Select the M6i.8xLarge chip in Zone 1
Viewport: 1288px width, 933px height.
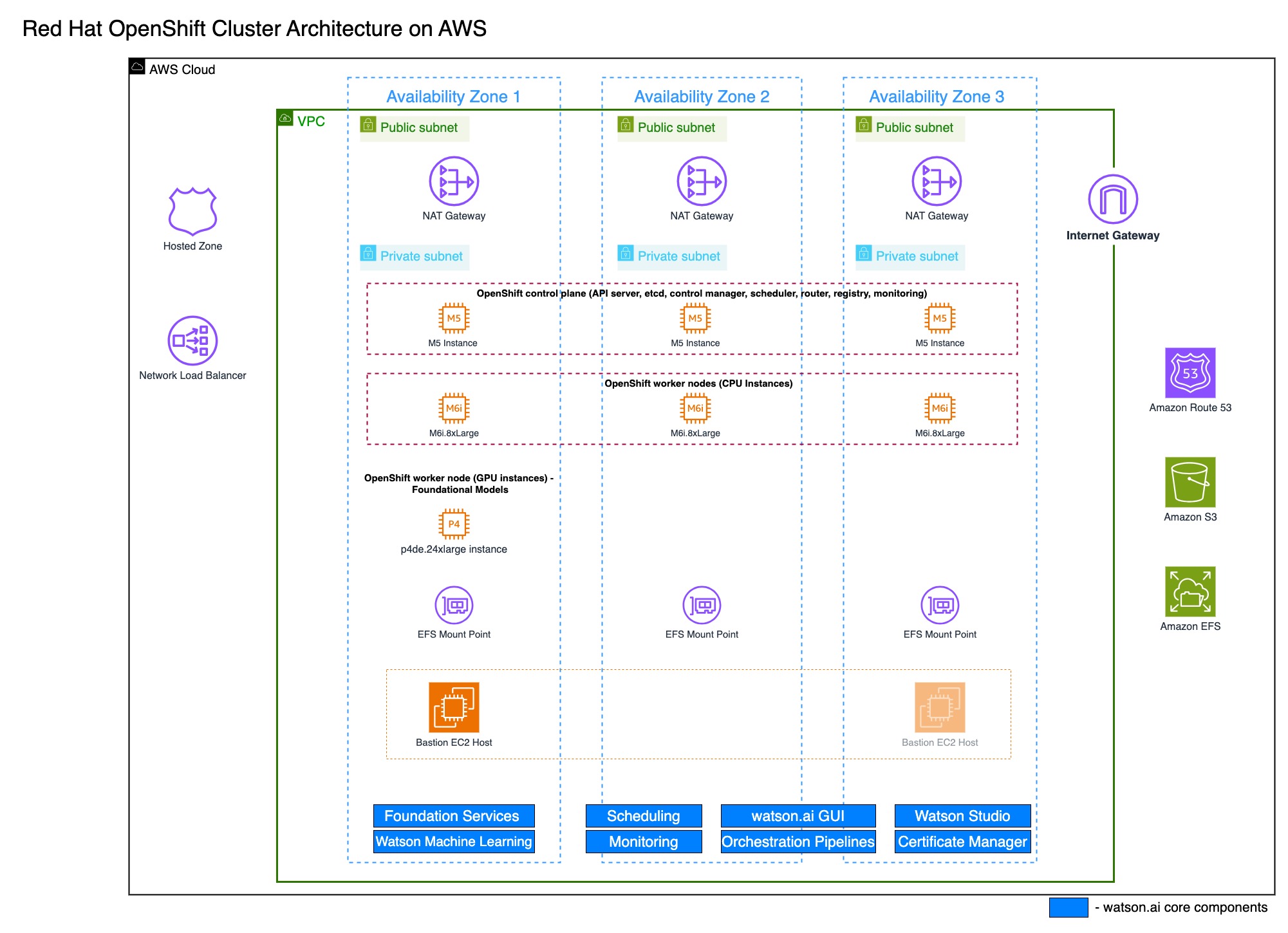(x=454, y=408)
